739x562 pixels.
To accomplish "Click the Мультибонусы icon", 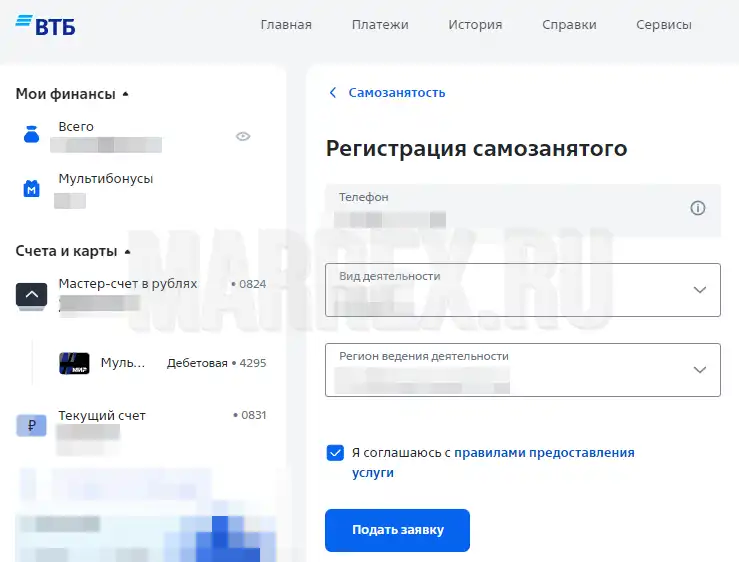I will coord(32,189).
